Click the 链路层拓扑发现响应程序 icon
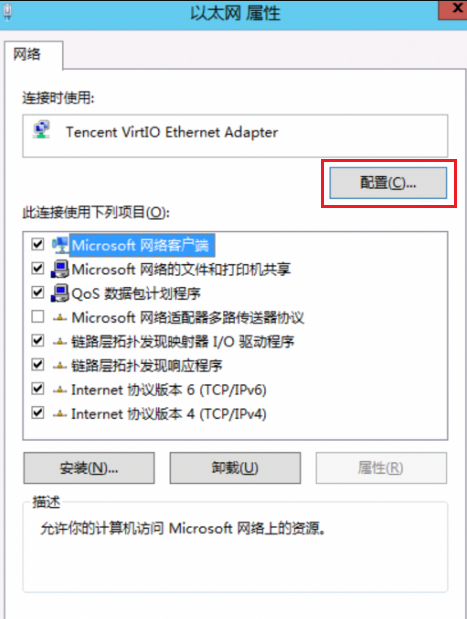Screen dimensions: 467x619 coord(60,366)
